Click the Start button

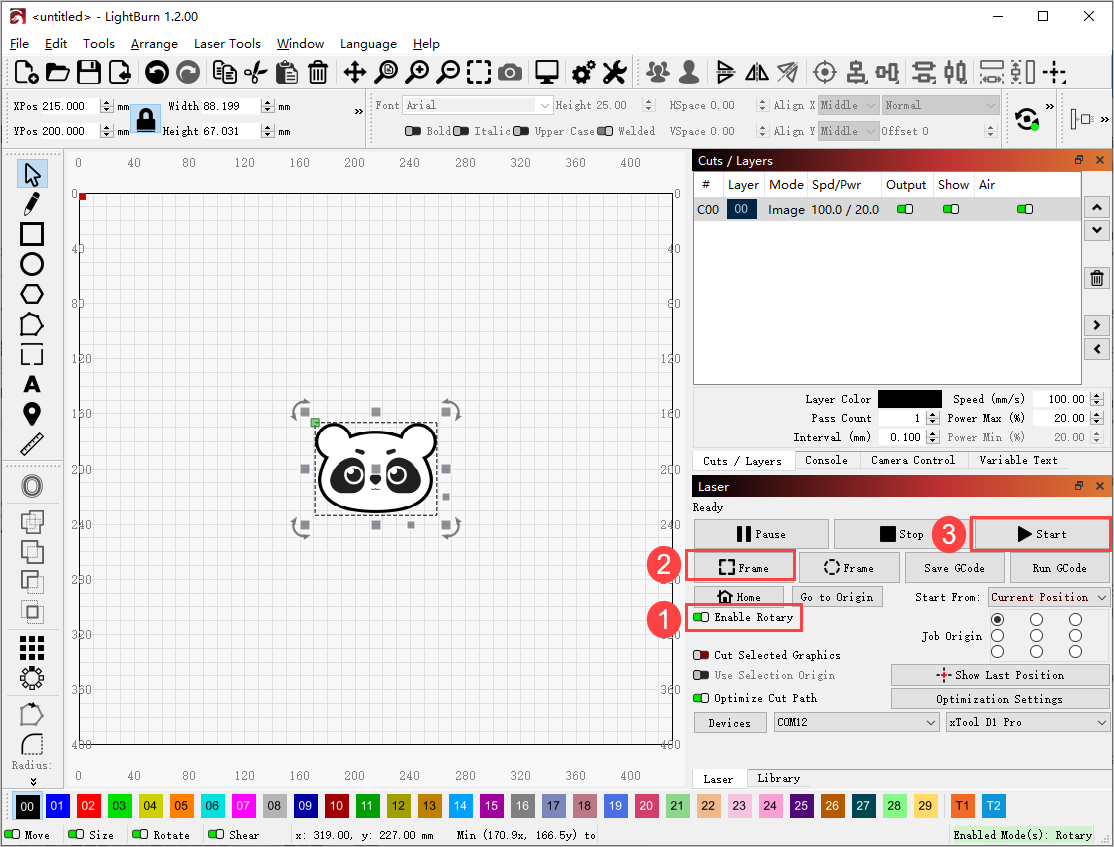point(1041,534)
